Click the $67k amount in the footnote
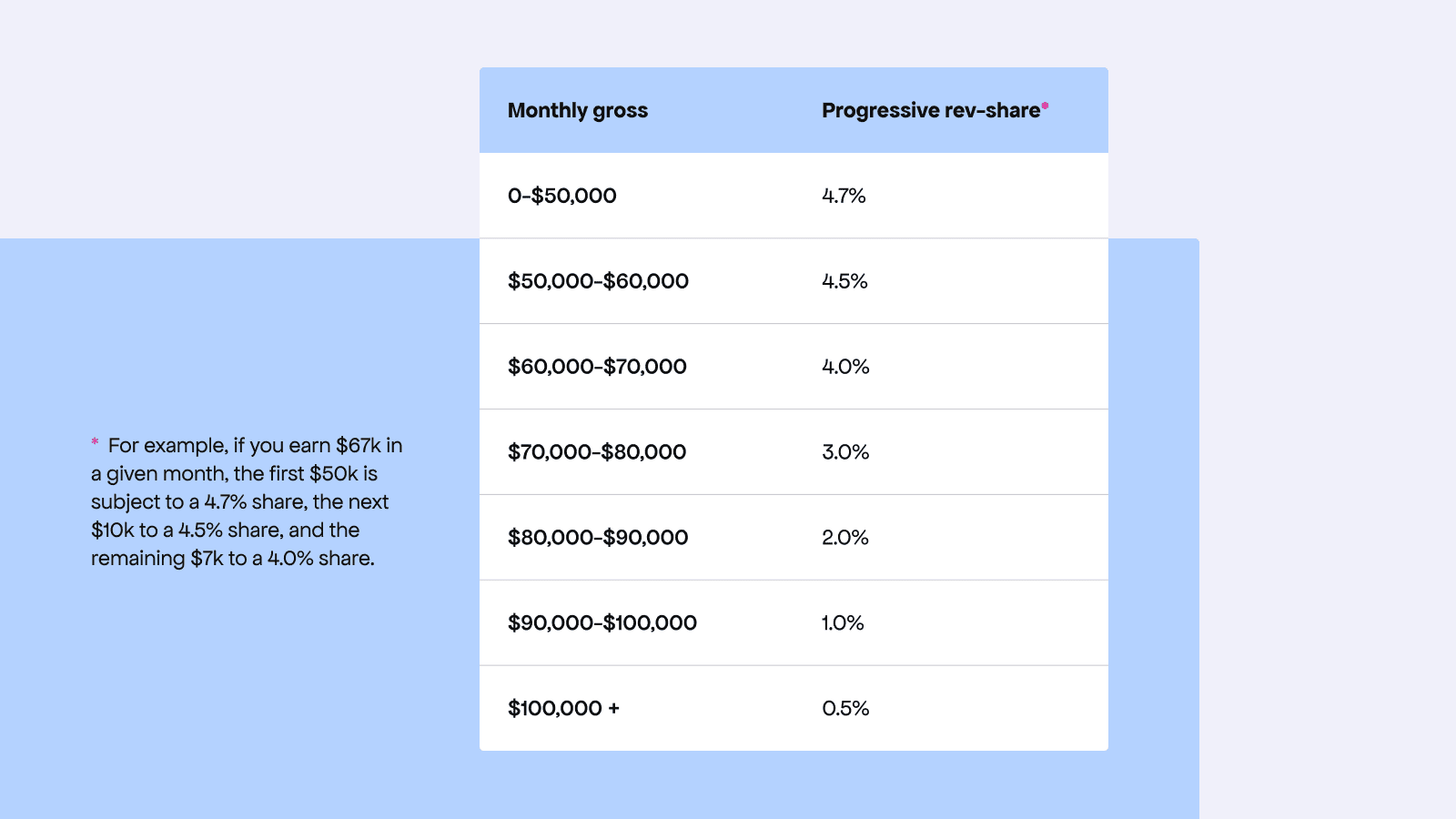Image resolution: width=1456 pixels, height=819 pixels. [x=359, y=446]
